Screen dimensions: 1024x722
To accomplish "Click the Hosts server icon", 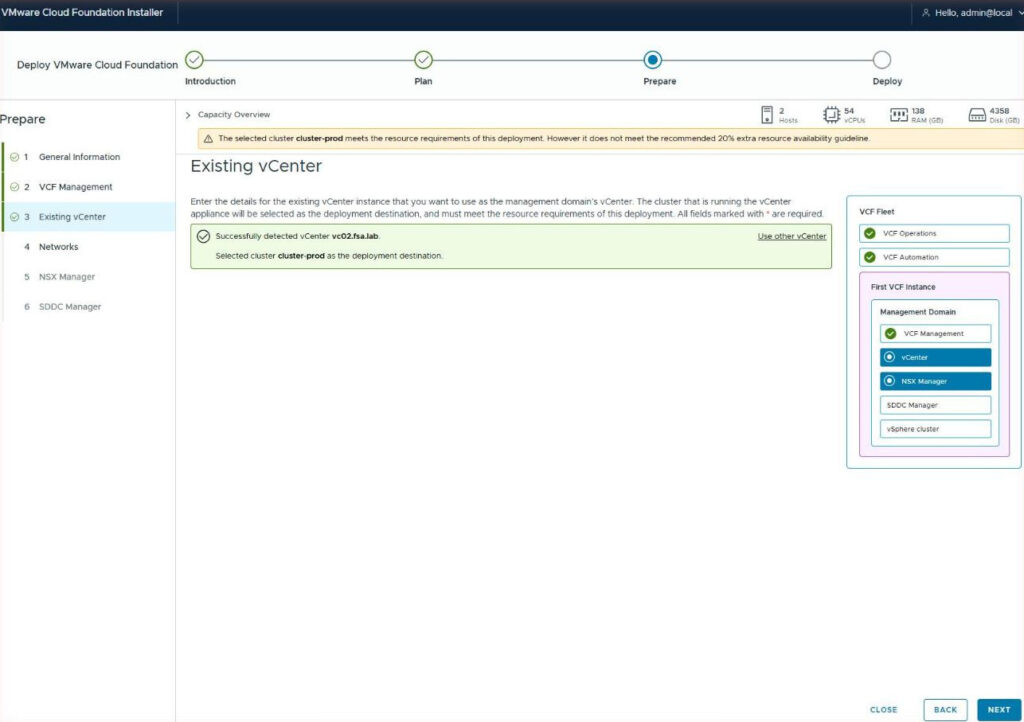I will point(767,115).
